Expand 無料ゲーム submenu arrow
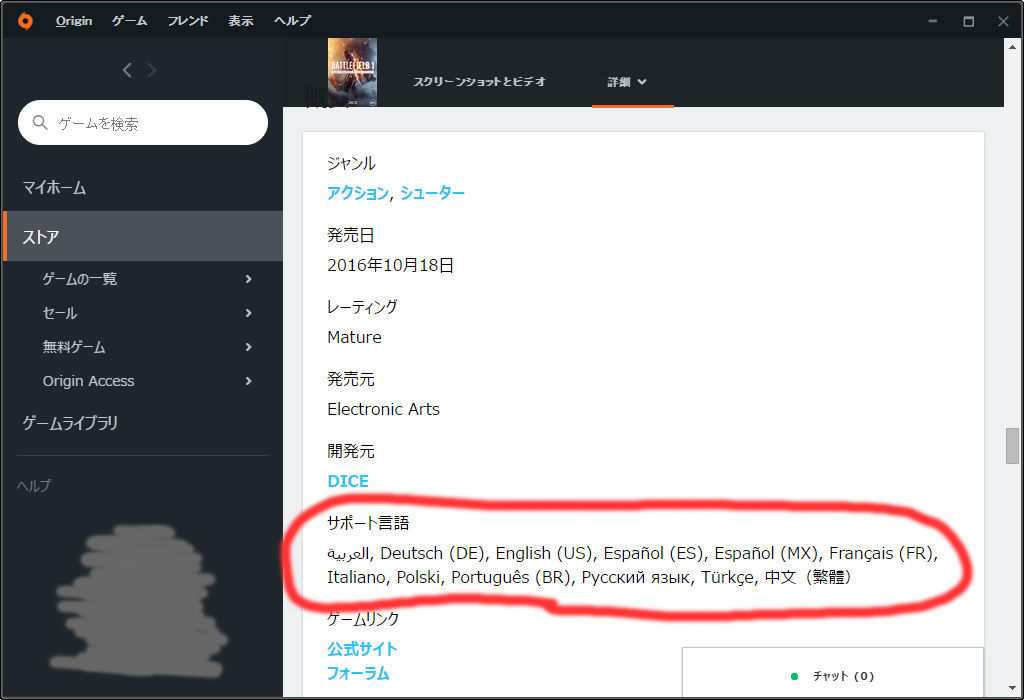This screenshot has width=1024, height=700. pos(248,347)
